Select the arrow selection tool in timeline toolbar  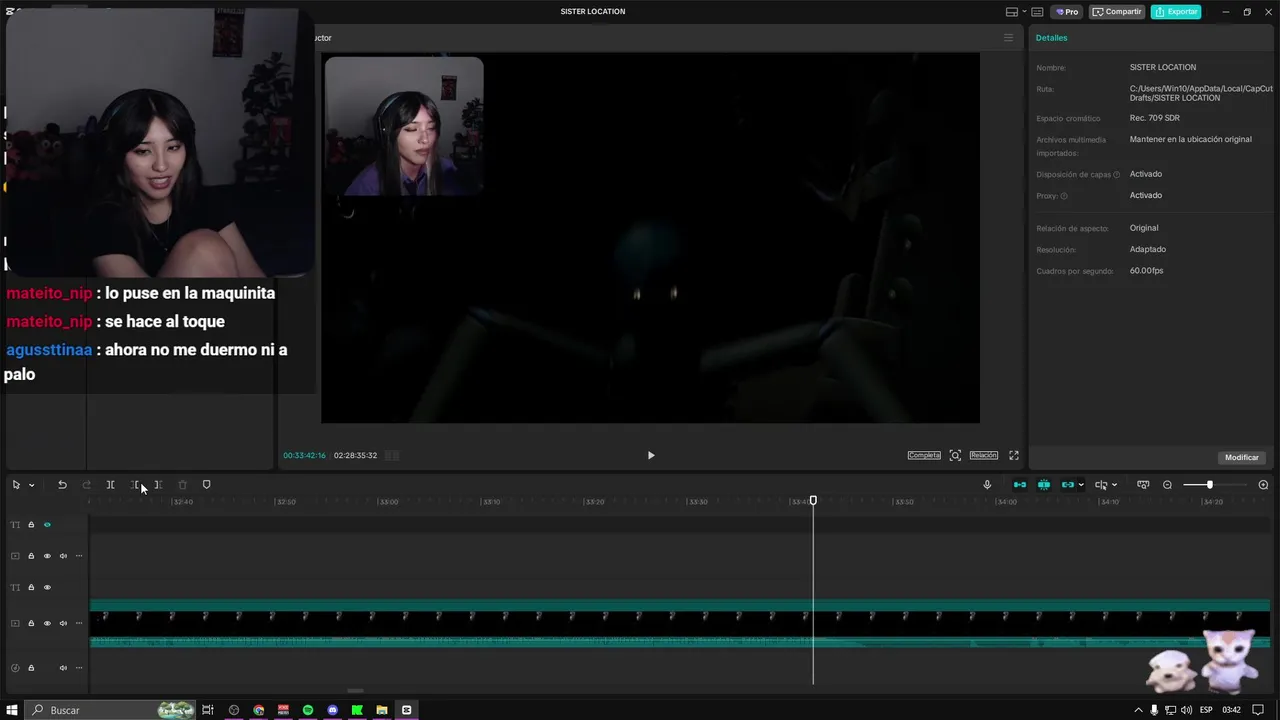pyautogui.click(x=16, y=485)
